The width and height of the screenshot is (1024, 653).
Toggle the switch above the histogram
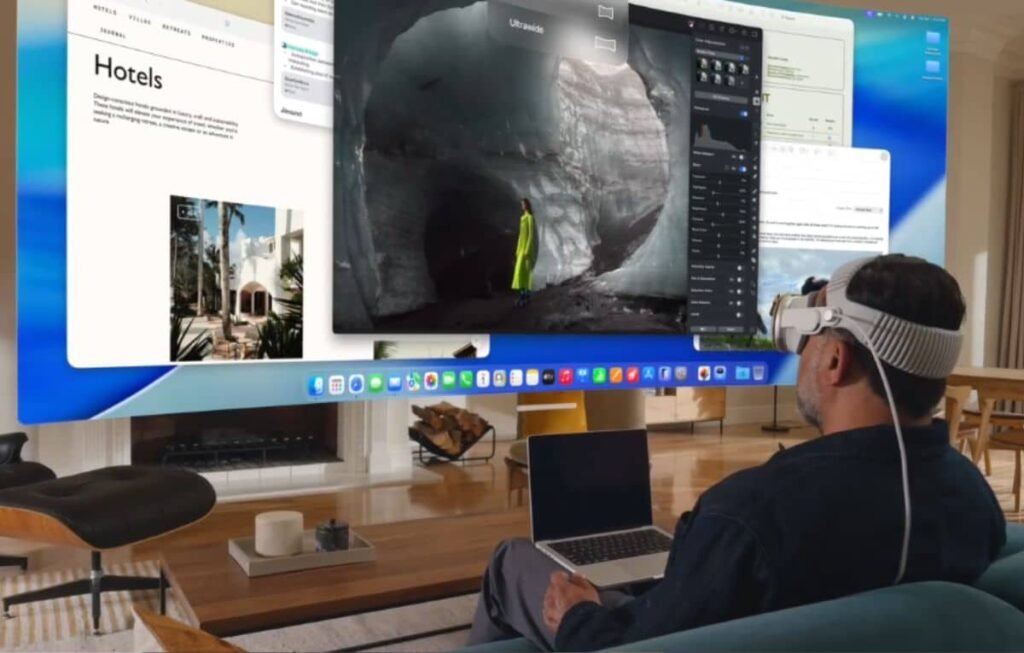click(x=743, y=115)
